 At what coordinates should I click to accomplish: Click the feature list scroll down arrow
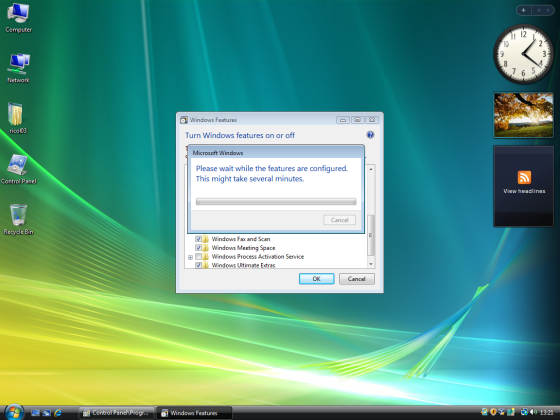point(371,264)
